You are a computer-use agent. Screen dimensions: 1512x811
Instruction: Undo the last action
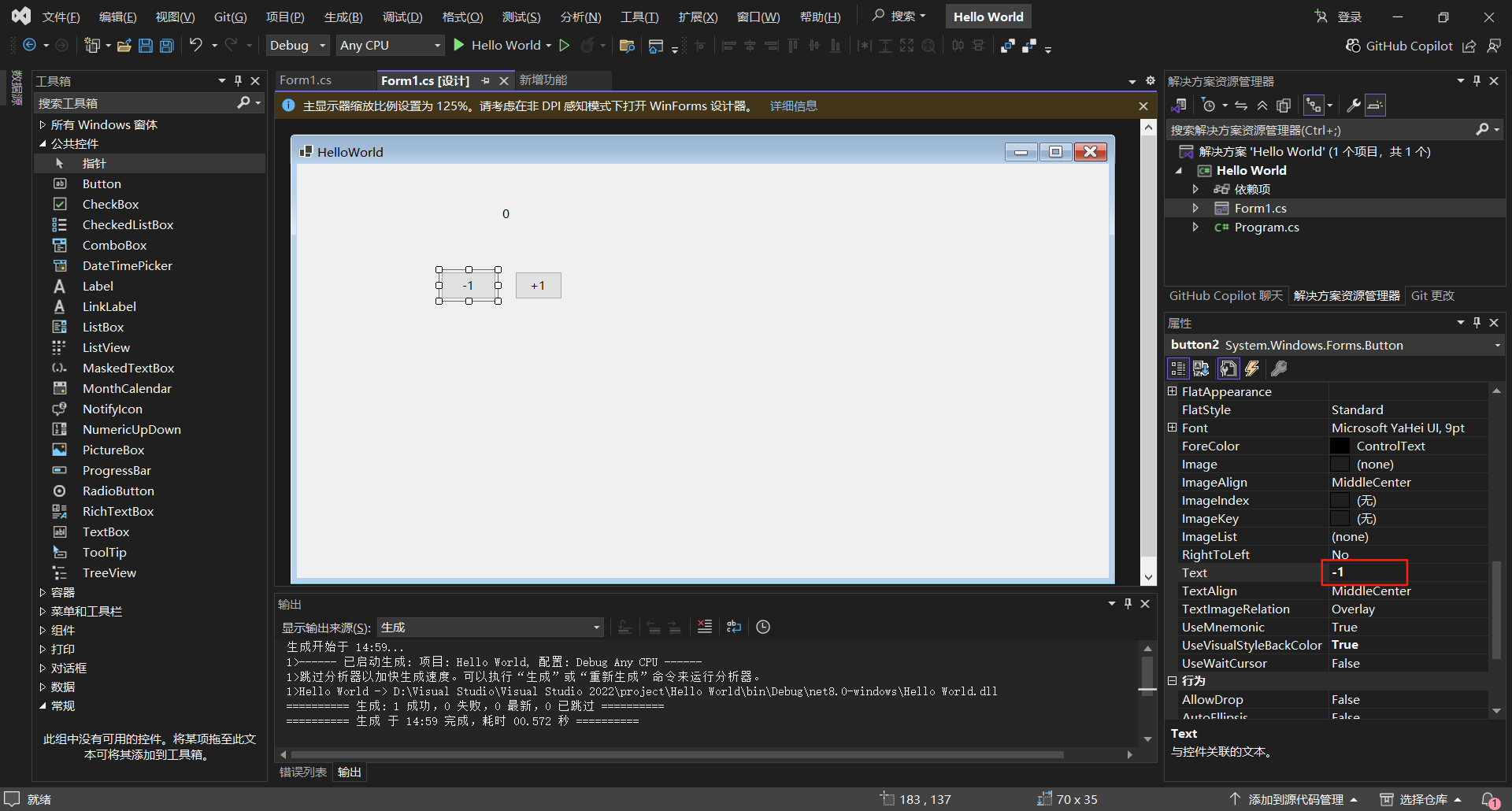tap(195, 46)
